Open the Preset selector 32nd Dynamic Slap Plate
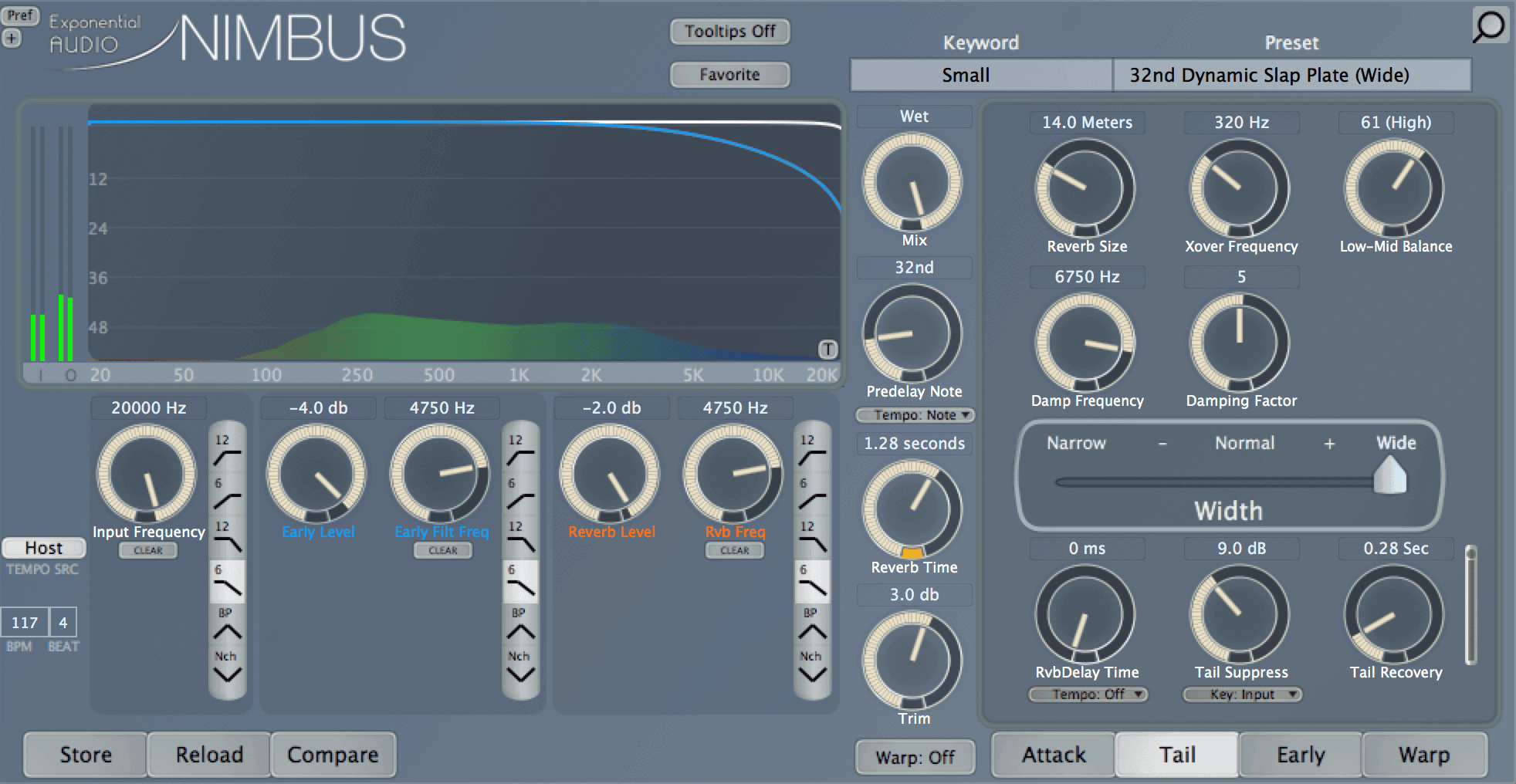 point(1292,75)
